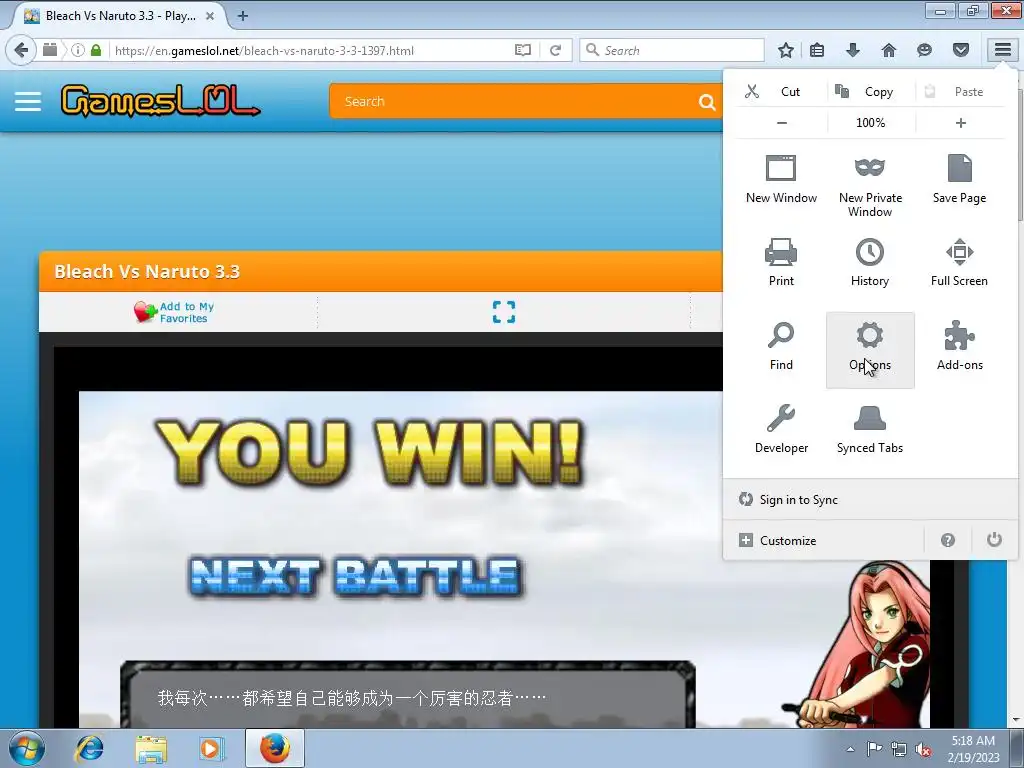Save page to Pocket icon
The width and height of the screenshot is (1024, 768).
961,50
